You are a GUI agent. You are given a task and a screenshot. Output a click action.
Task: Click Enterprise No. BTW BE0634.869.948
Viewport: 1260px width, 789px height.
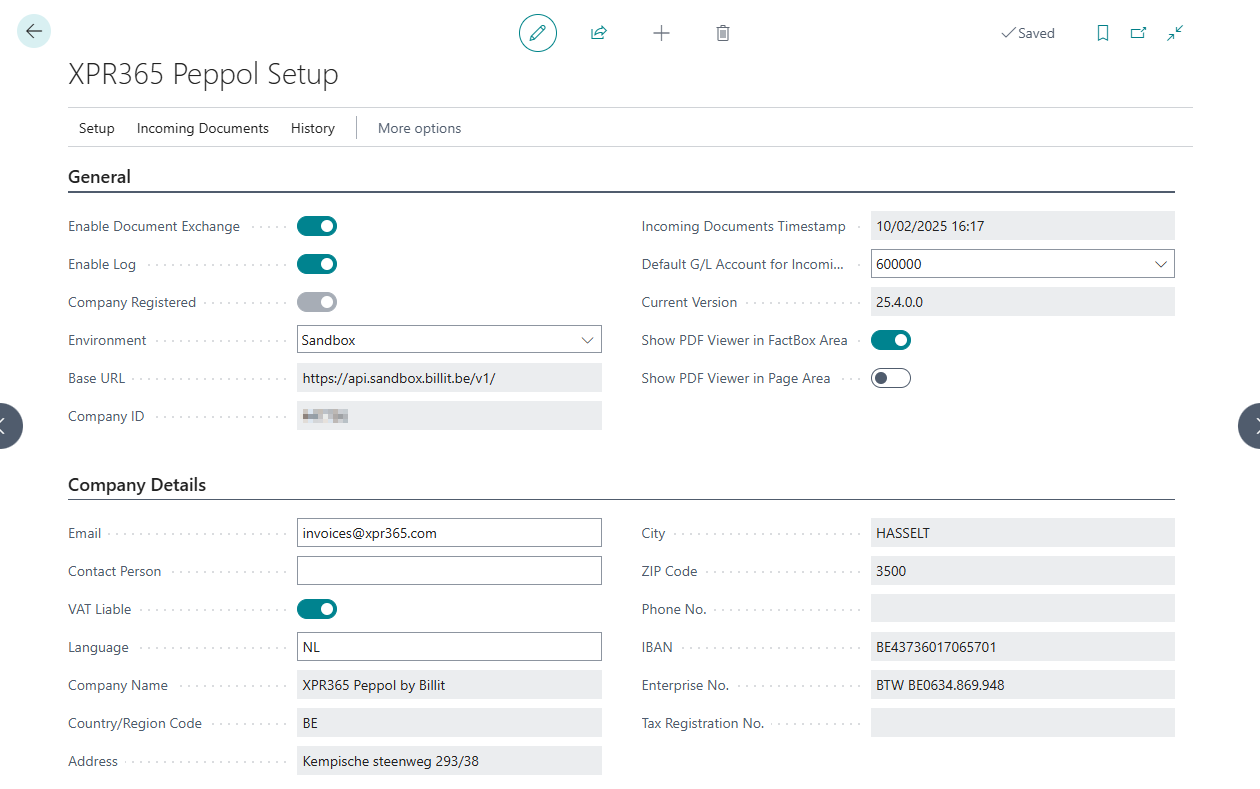(1022, 685)
